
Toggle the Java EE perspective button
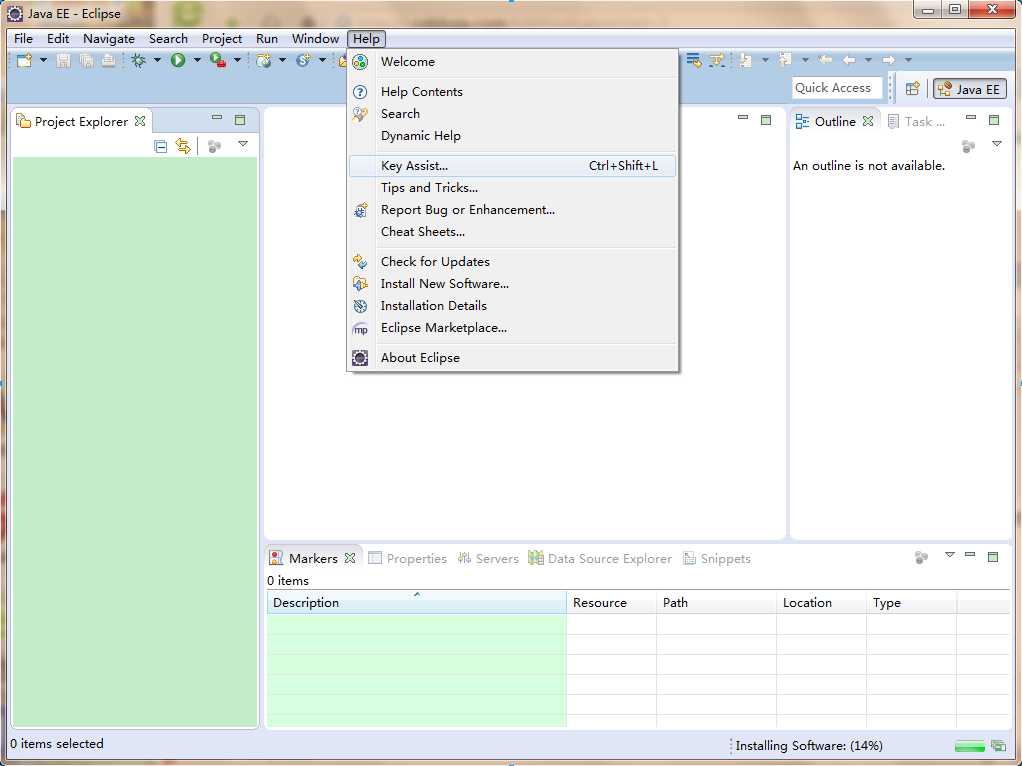tap(969, 89)
